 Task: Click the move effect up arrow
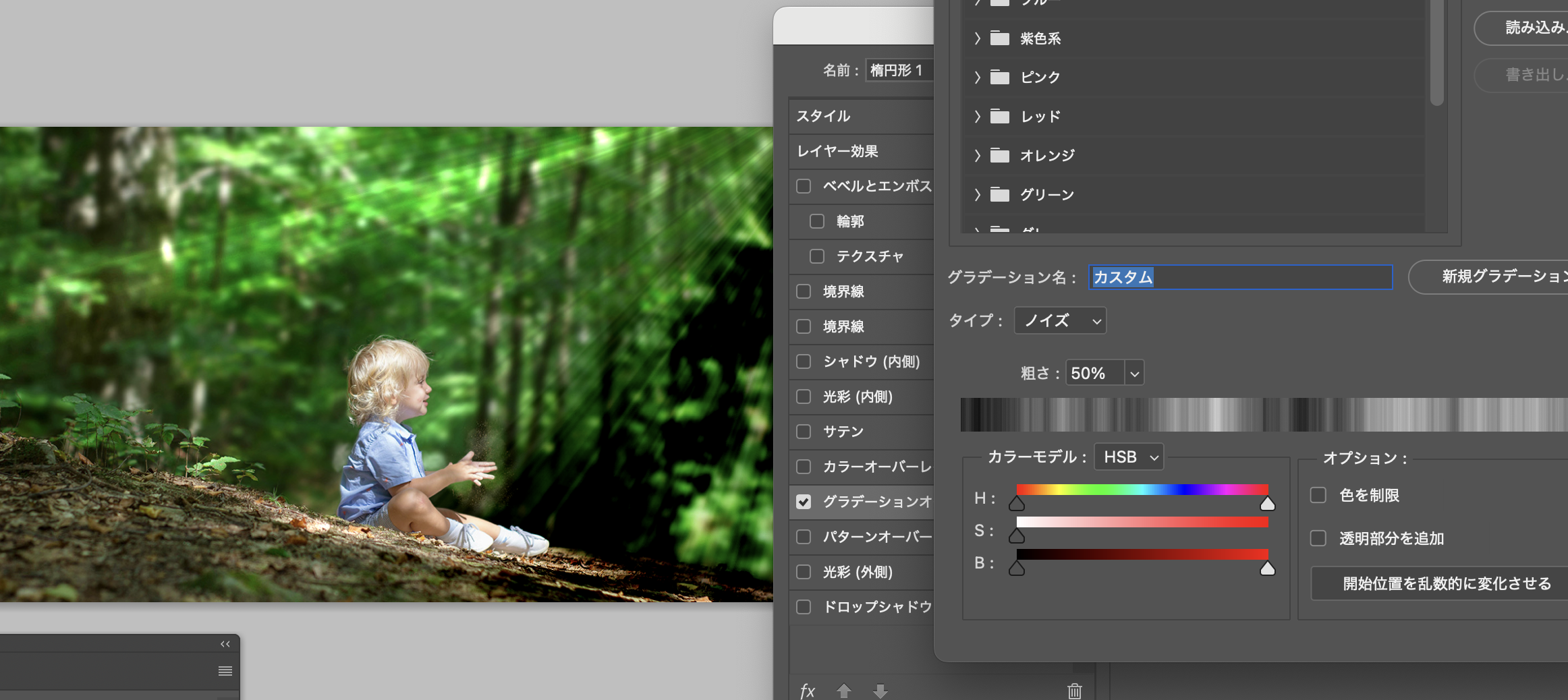[x=843, y=691]
